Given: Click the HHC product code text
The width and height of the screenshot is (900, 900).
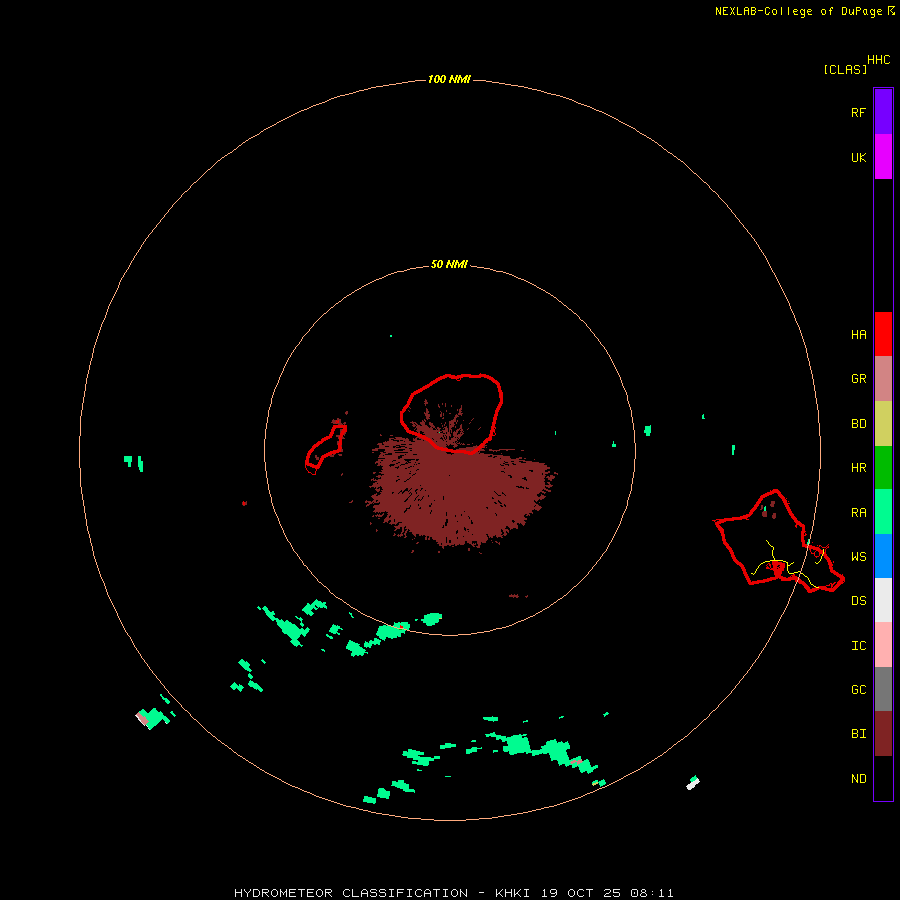Looking at the screenshot, I should (x=879, y=60).
